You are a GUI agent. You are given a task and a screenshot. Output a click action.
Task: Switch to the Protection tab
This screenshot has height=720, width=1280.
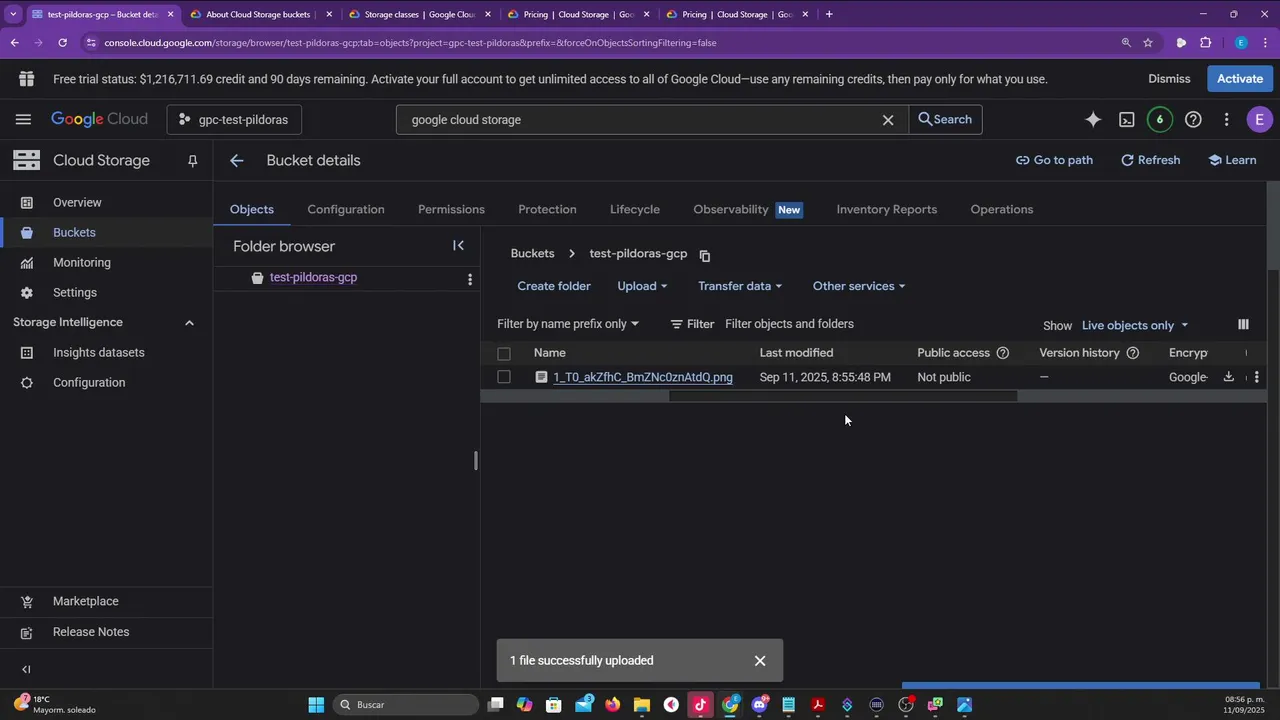pos(547,209)
